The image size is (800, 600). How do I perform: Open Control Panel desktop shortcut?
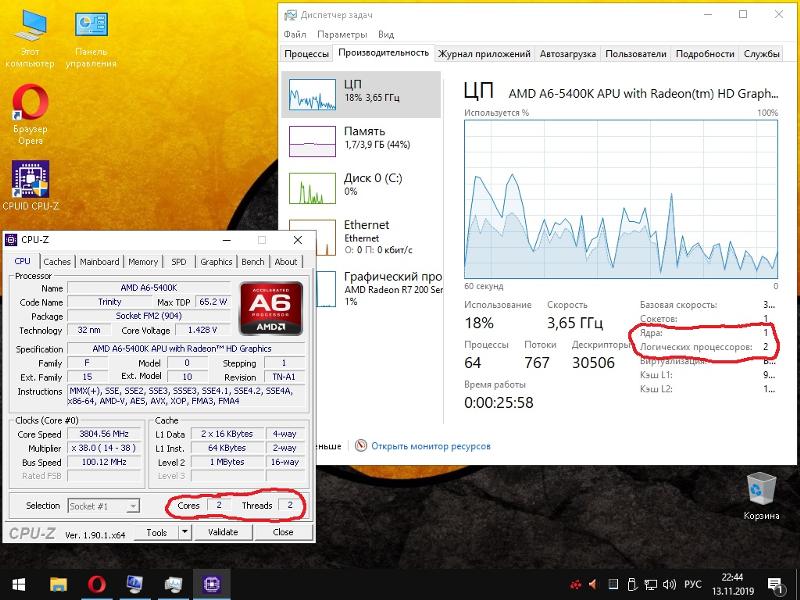91,30
